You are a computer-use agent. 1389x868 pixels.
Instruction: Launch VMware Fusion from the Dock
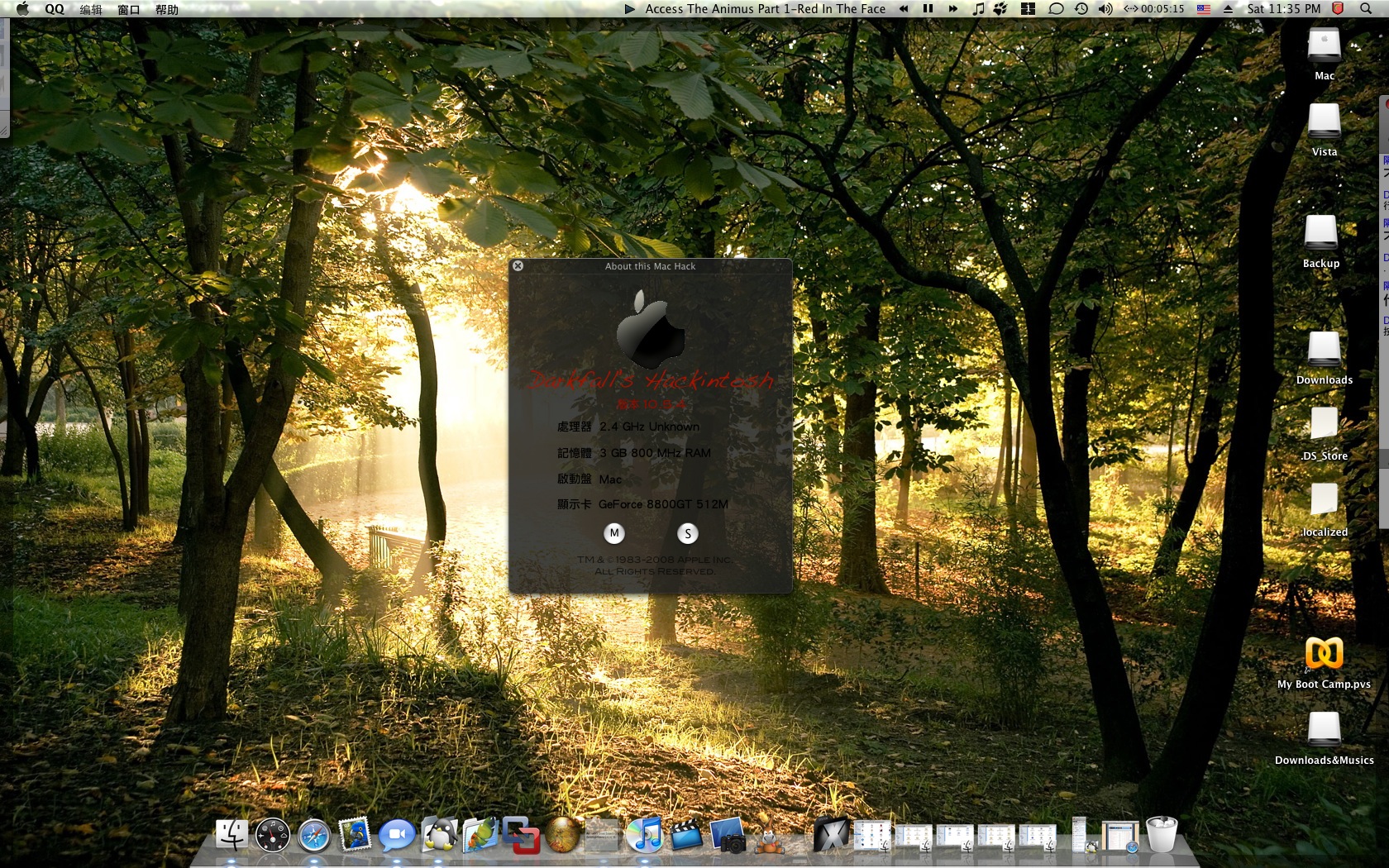tap(522, 835)
